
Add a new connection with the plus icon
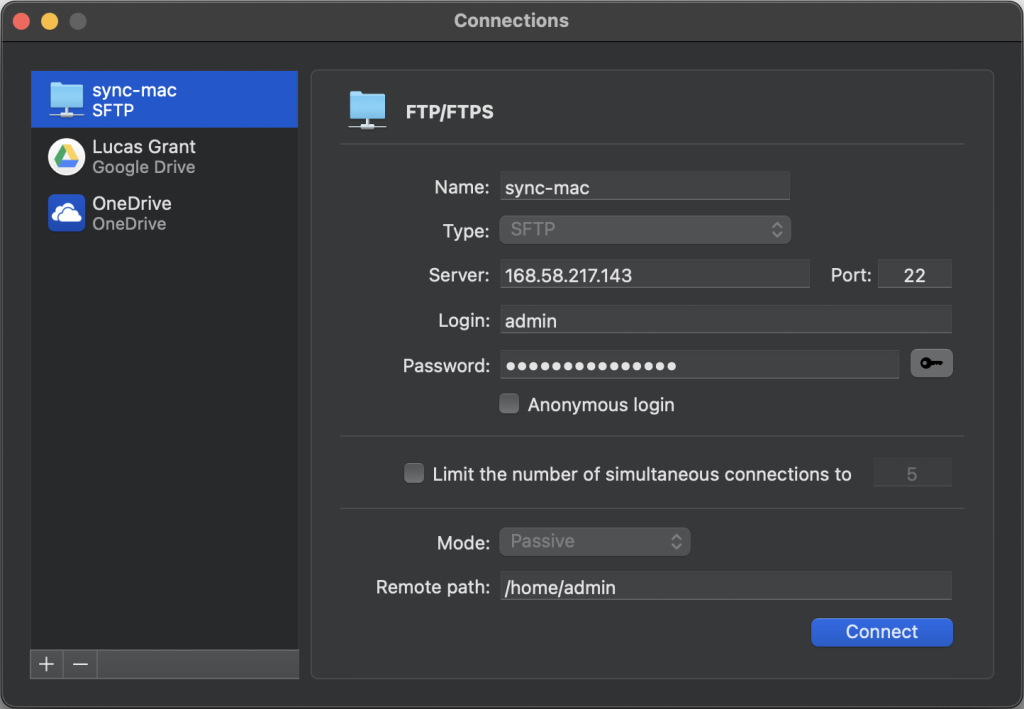point(46,664)
